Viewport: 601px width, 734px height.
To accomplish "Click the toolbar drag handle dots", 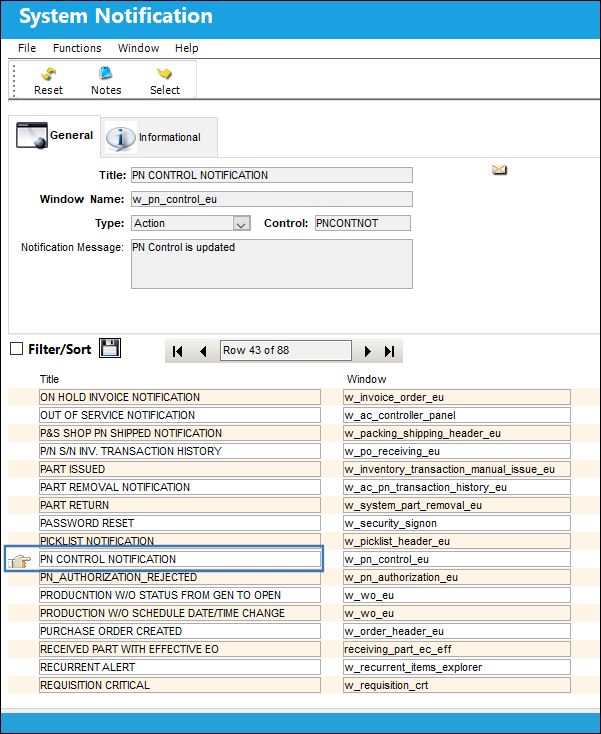I will coord(14,80).
